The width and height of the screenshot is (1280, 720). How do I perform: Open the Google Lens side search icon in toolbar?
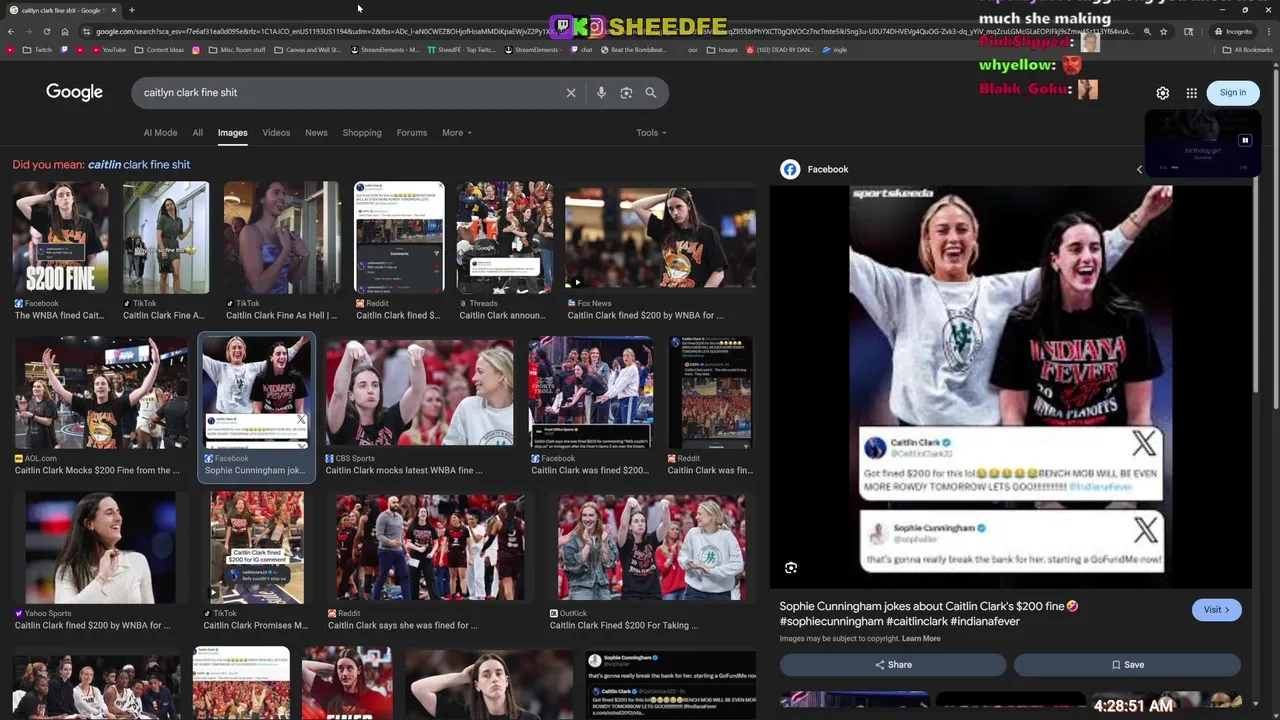(x=1188, y=31)
